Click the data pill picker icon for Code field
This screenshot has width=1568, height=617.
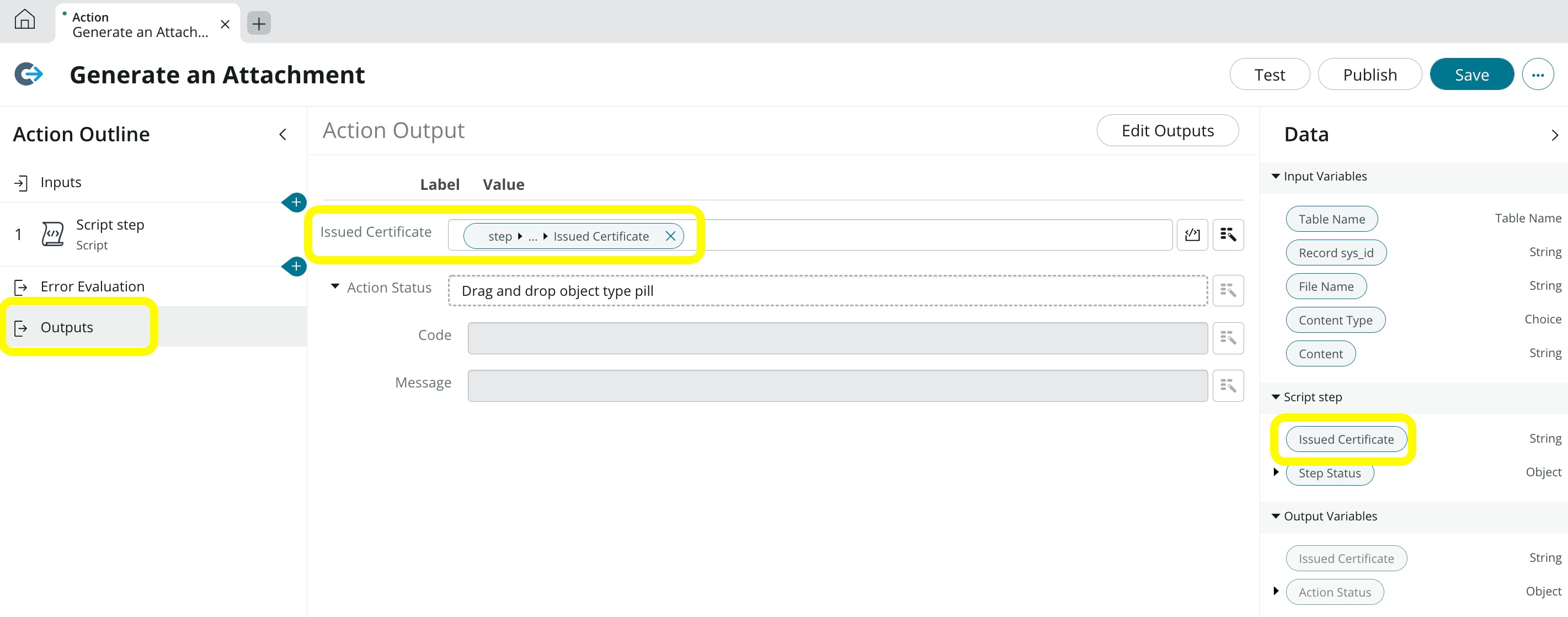[1228, 338]
